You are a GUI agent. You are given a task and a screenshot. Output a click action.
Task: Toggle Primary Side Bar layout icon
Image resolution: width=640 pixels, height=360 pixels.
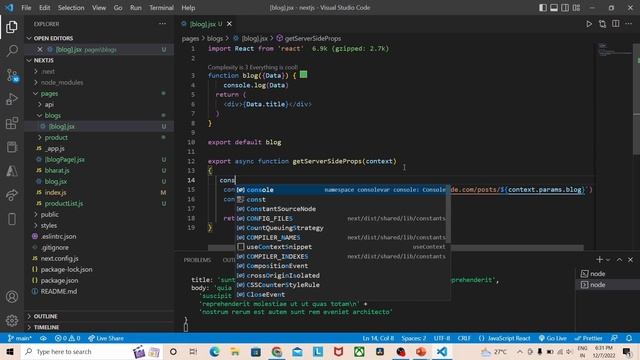[x=543, y=8]
